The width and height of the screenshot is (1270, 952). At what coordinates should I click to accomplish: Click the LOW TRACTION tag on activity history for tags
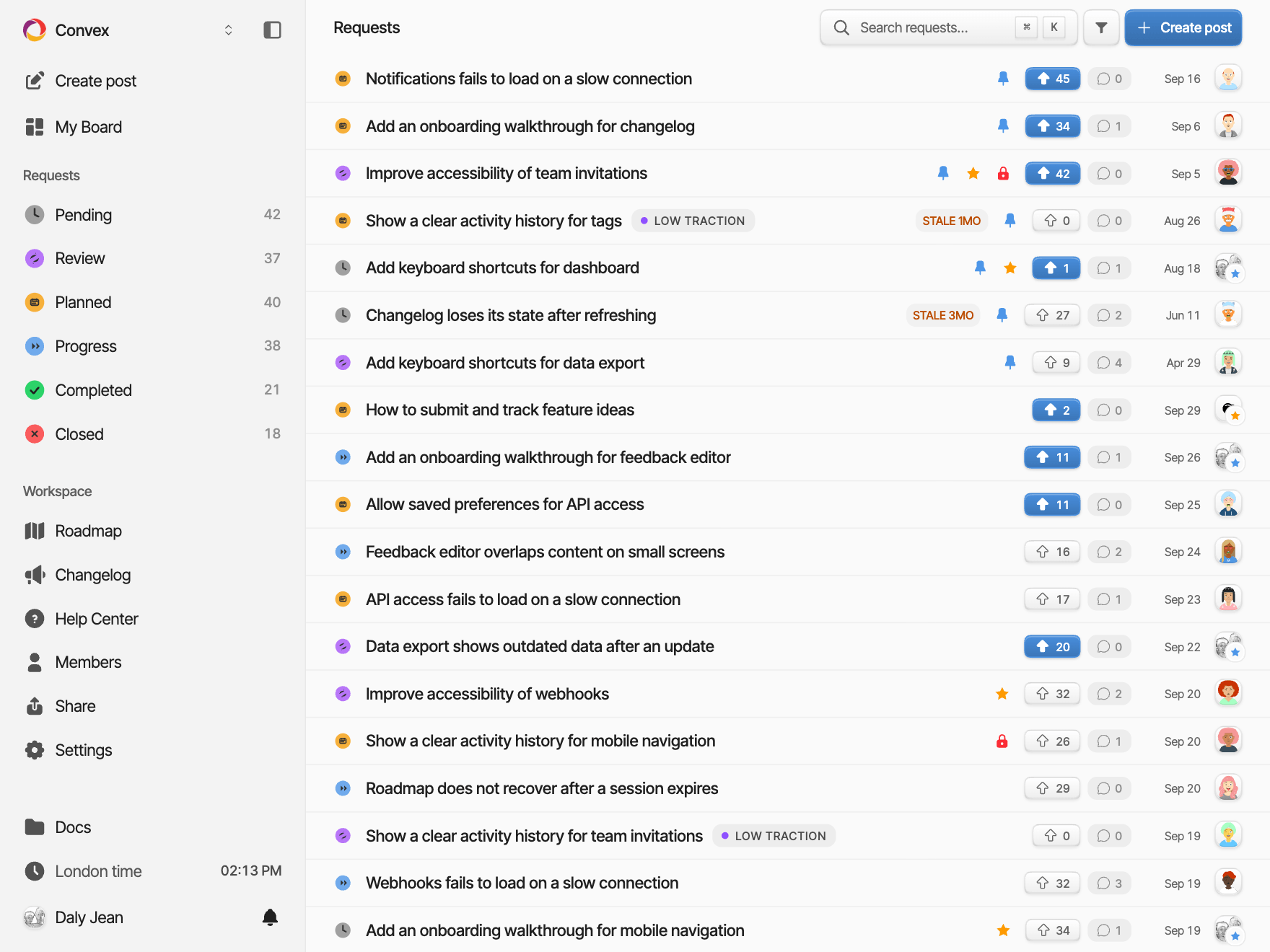coord(693,221)
